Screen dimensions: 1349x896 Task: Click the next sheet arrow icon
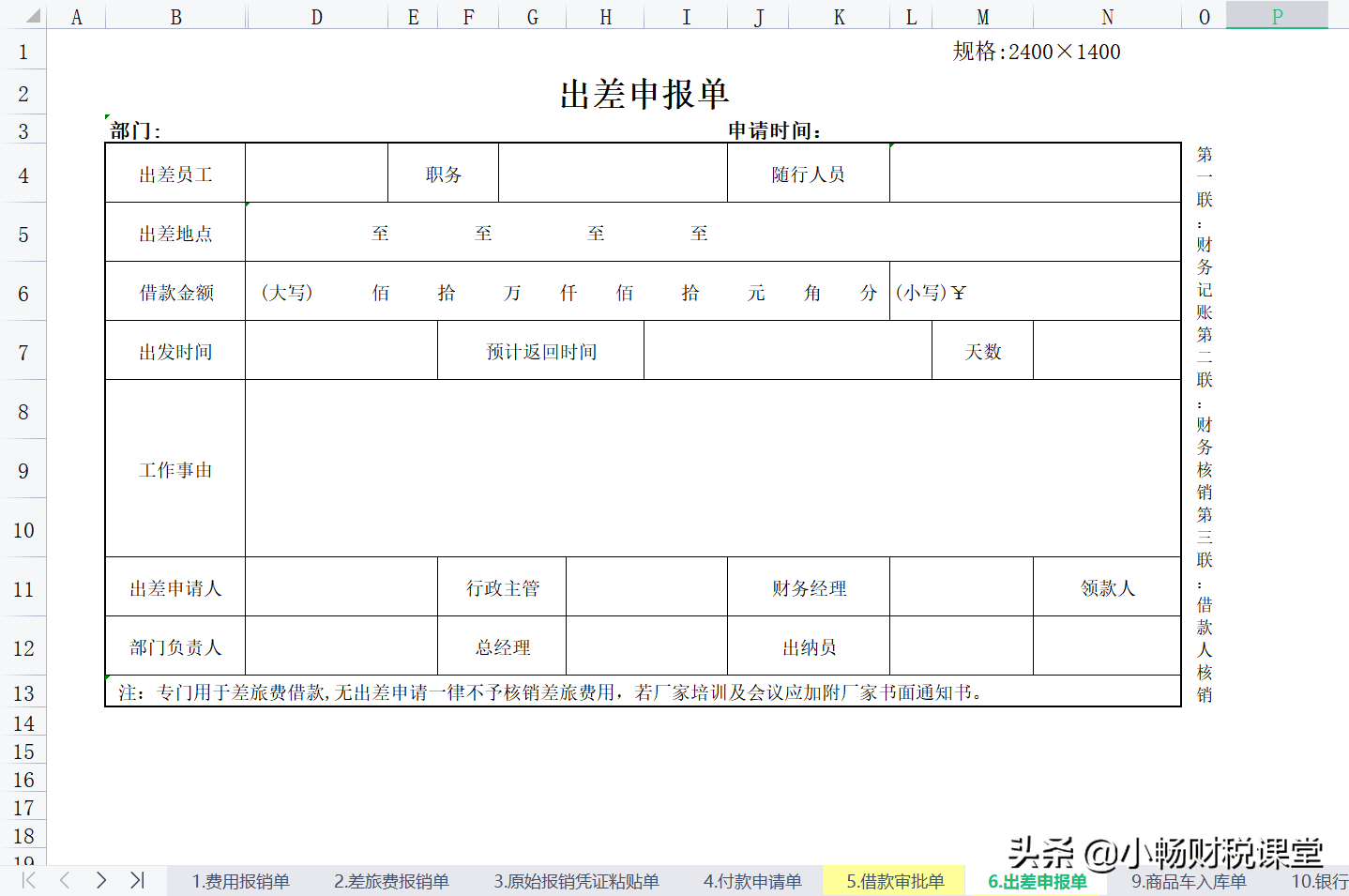pos(100,881)
